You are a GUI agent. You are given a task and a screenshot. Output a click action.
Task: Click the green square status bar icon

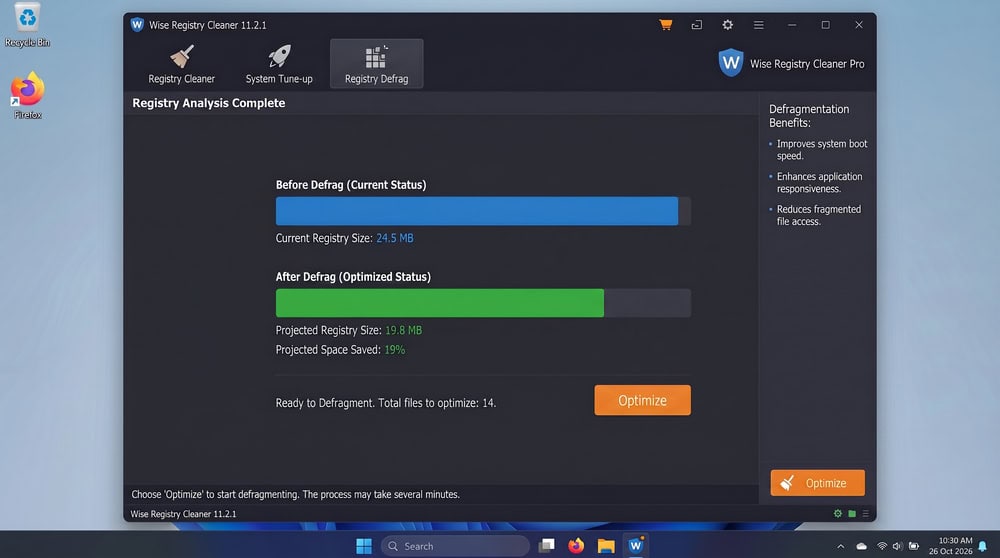tap(852, 513)
